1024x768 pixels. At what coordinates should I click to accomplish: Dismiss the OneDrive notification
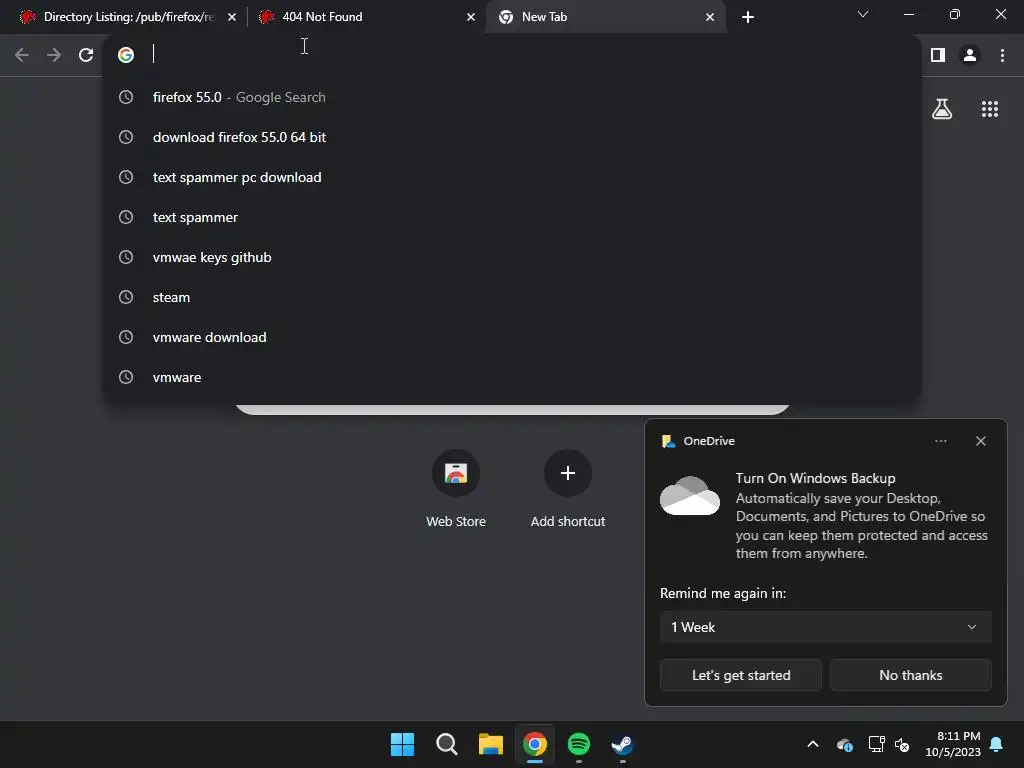click(980, 441)
